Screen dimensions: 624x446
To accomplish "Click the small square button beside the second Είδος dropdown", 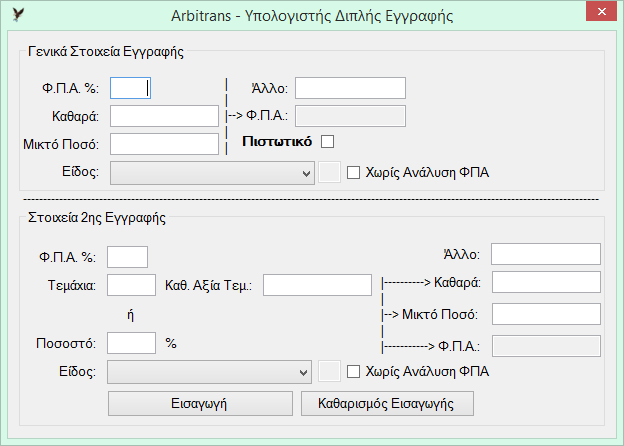I will [329, 371].
